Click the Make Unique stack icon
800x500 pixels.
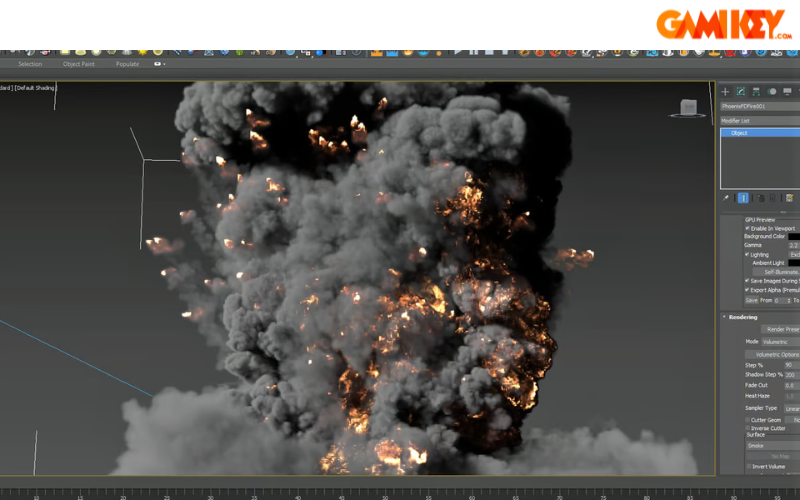pyautogui.click(x=760, y=198)
